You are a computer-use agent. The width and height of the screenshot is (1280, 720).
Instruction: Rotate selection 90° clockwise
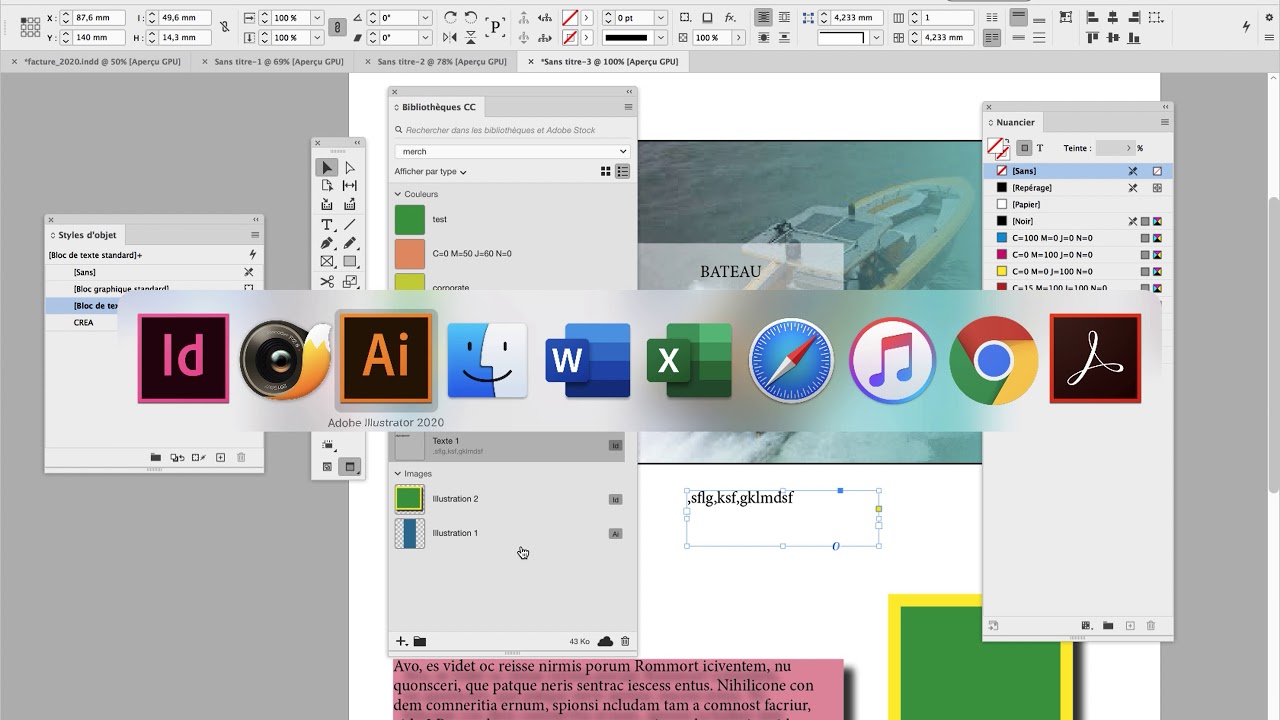pyautogui.click(x=450, y=18)
